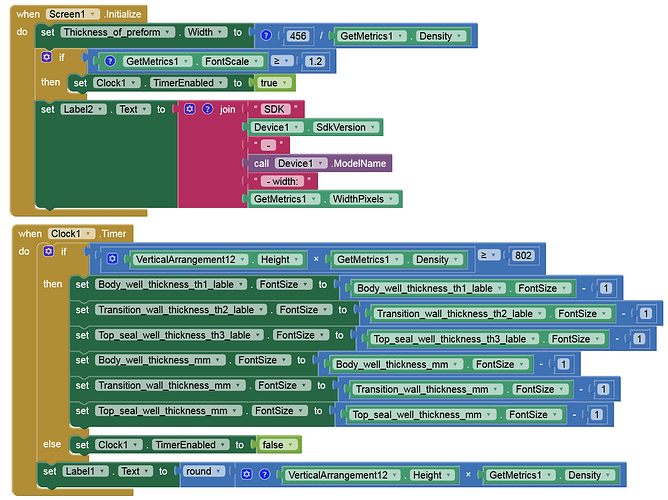Open the Label1 component dropdown

click(85, 471)
